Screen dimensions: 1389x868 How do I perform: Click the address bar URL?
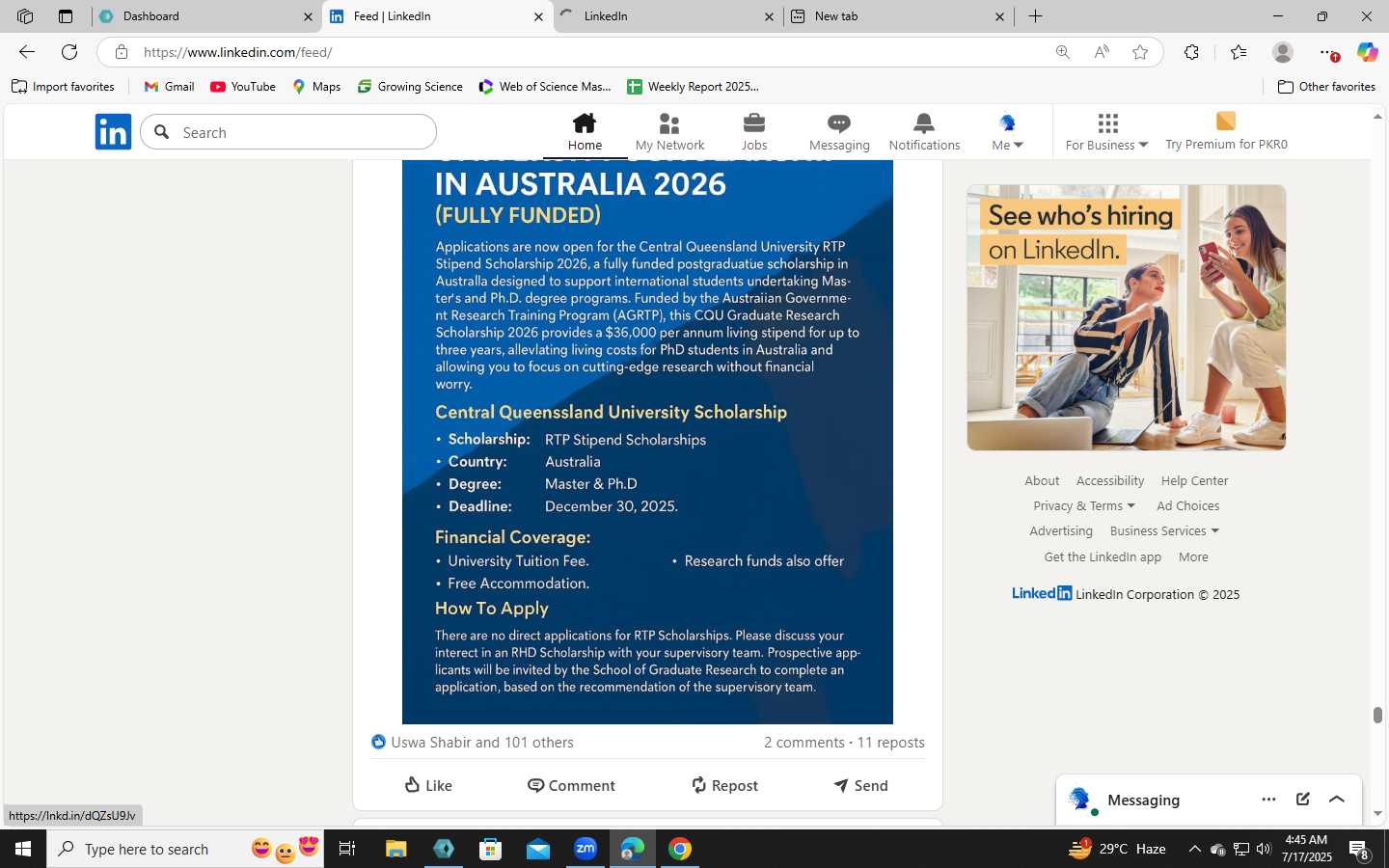coord(238,52)
